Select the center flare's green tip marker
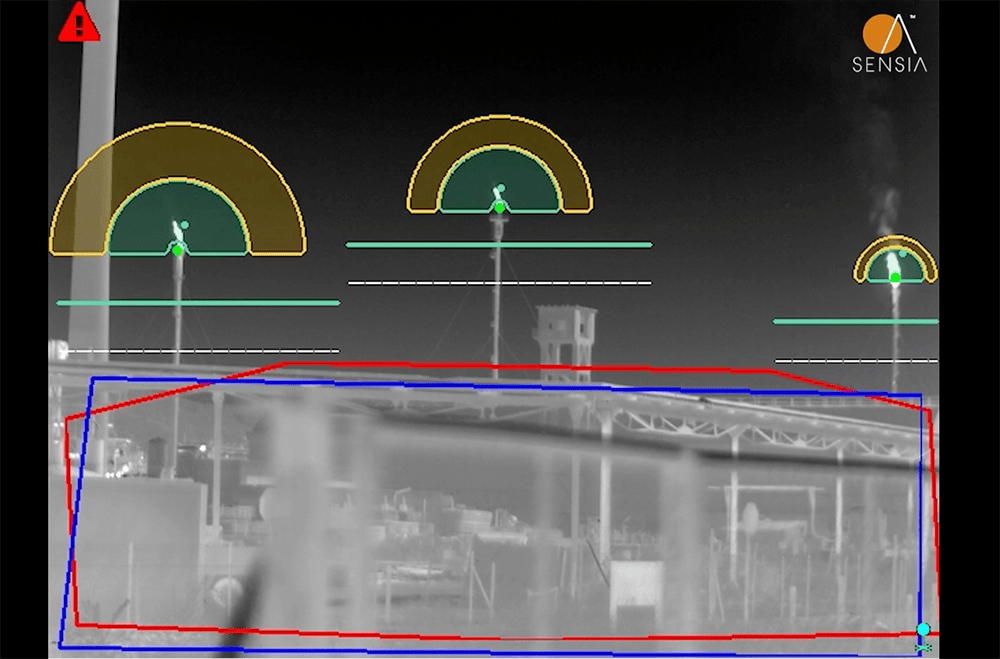 (x=500, y=207)
